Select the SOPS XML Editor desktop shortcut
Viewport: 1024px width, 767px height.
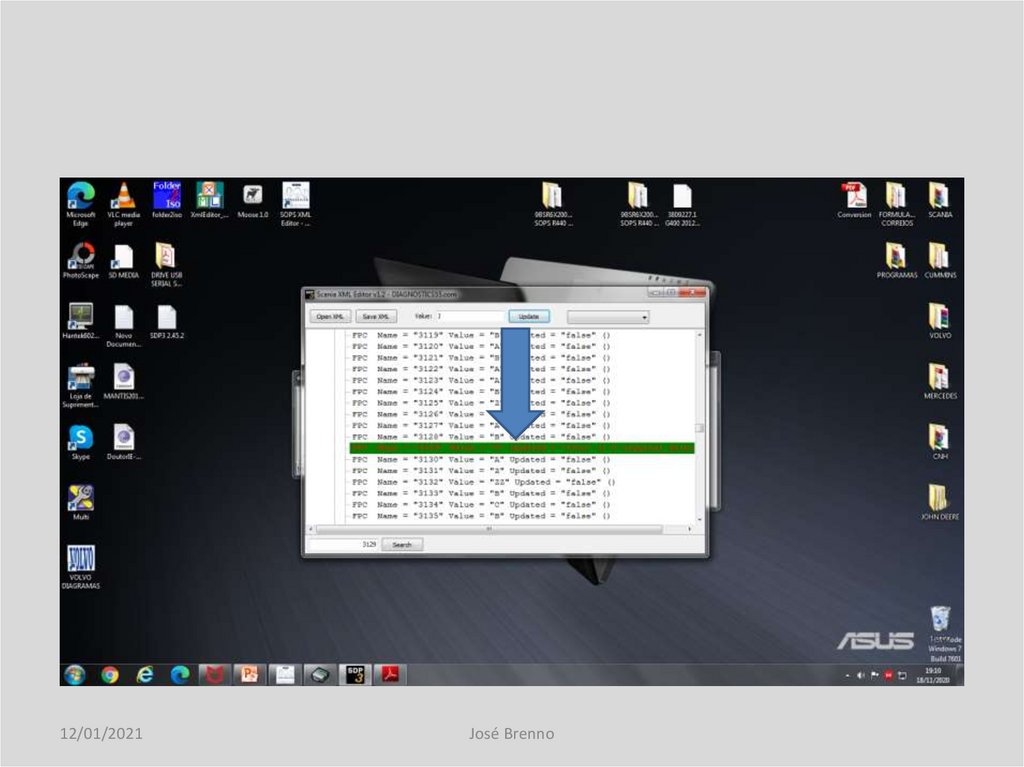[295, 195]
